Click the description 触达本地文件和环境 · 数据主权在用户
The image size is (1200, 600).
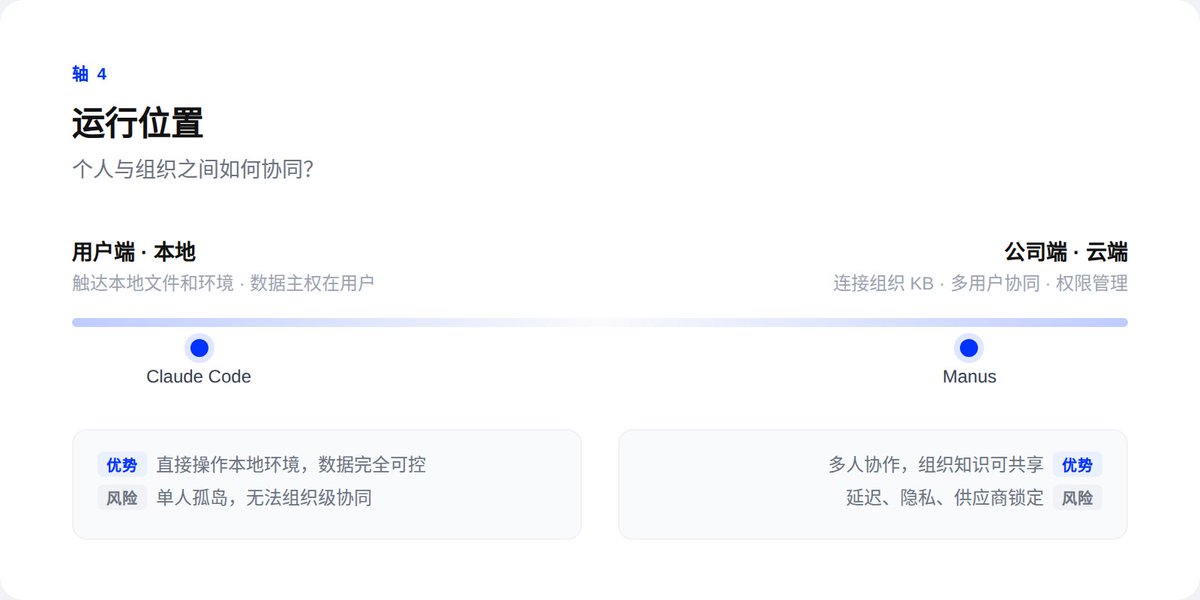pos(223,283)
